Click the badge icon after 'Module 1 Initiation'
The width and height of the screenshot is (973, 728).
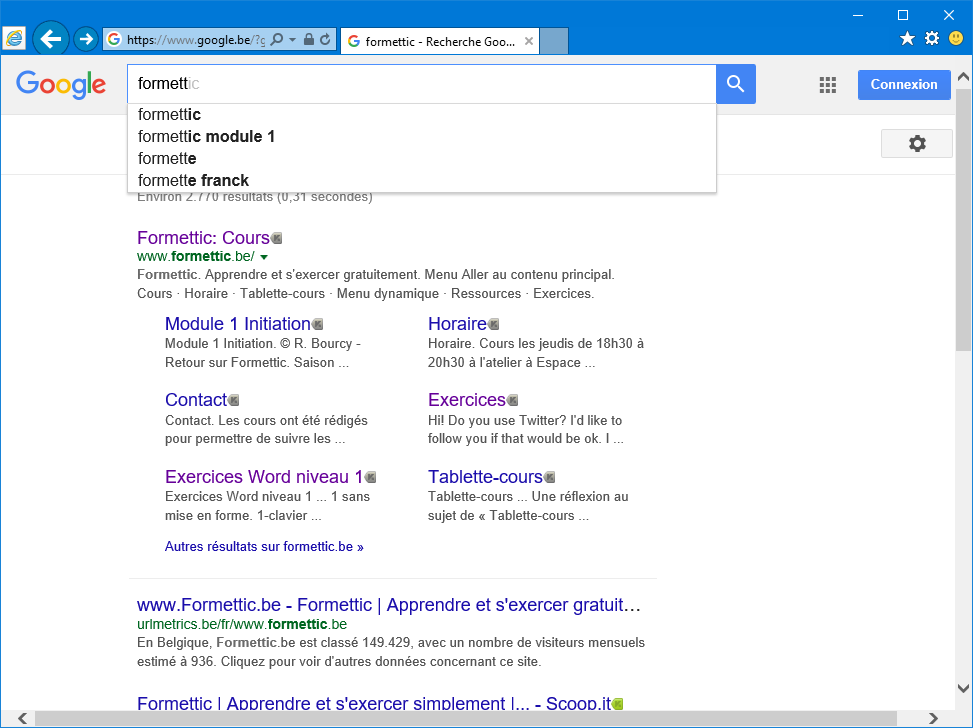tap(318, 324)
